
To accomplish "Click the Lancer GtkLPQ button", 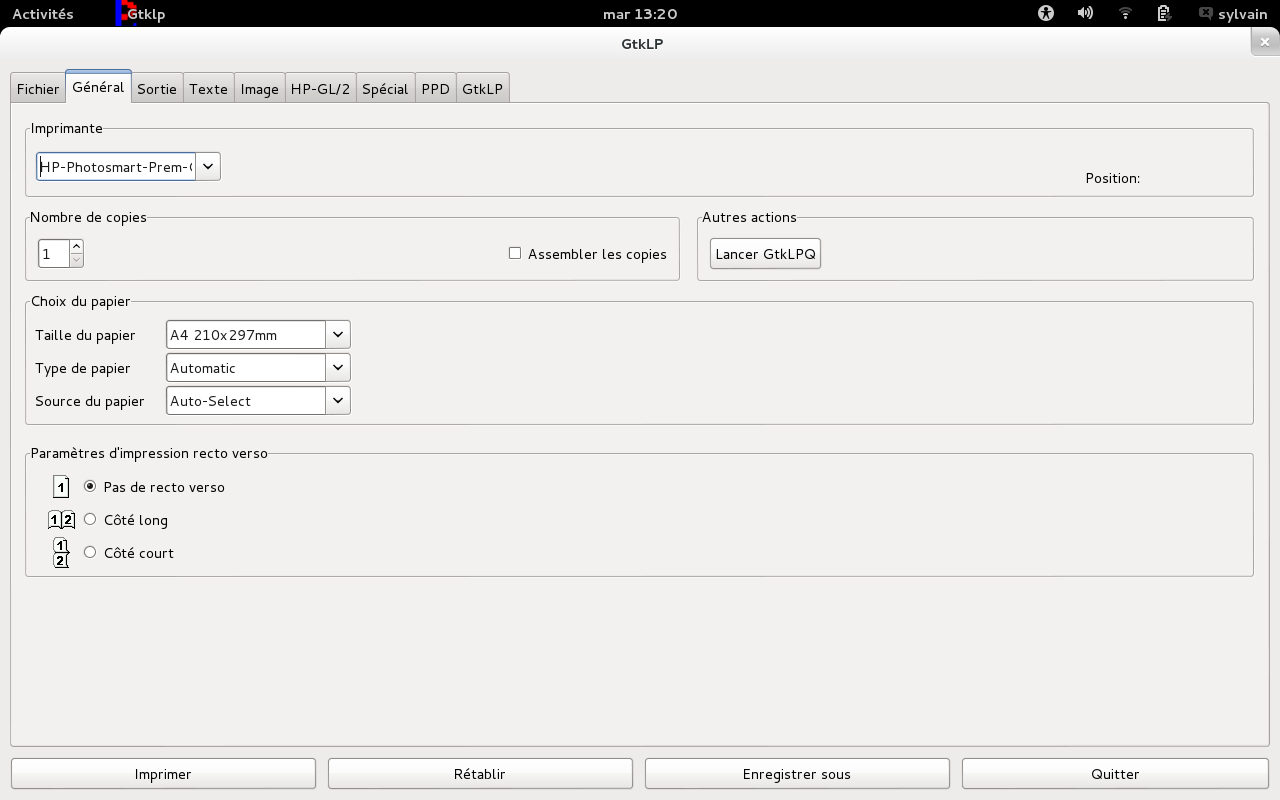I will 765,254.
